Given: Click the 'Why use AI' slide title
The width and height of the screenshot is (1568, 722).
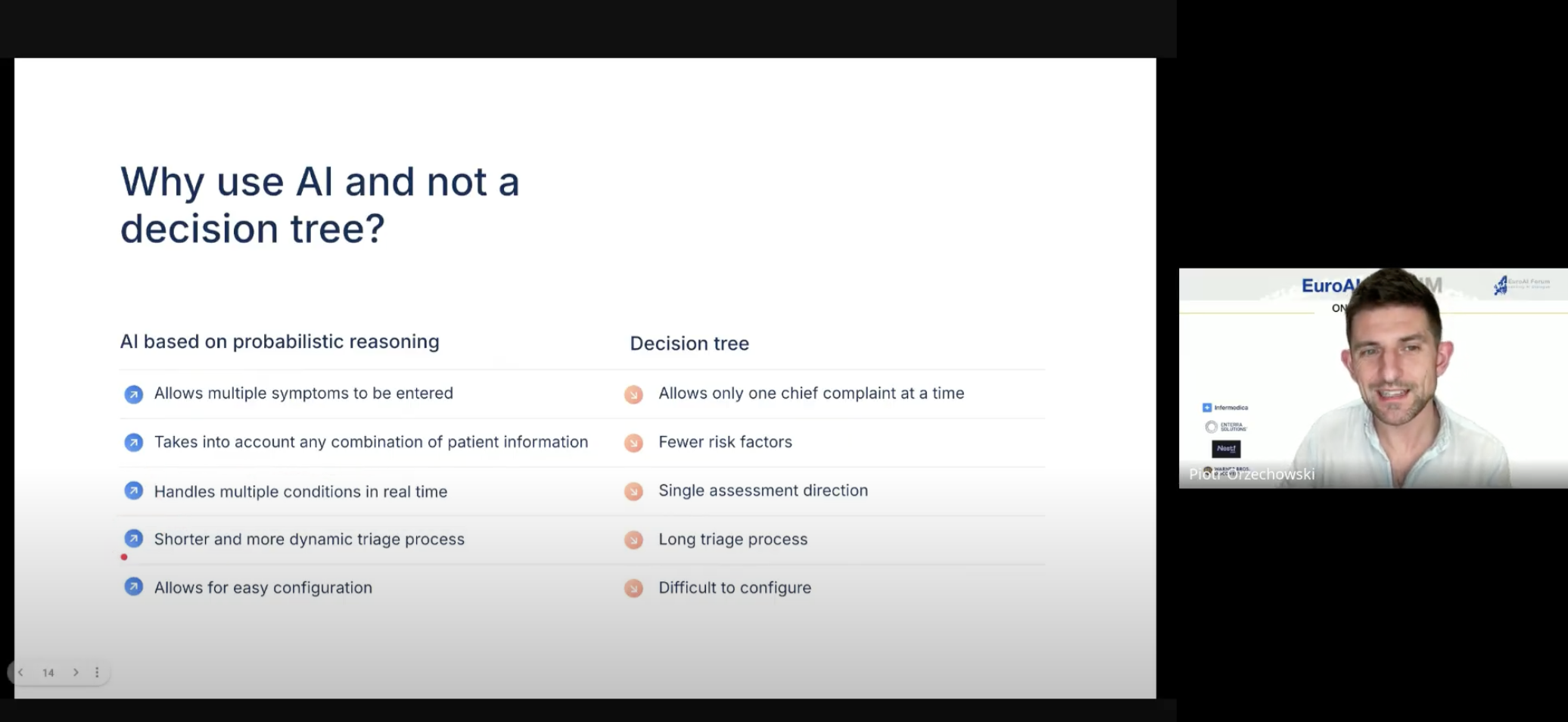Looking at the screenshot, I should [319, 205].
